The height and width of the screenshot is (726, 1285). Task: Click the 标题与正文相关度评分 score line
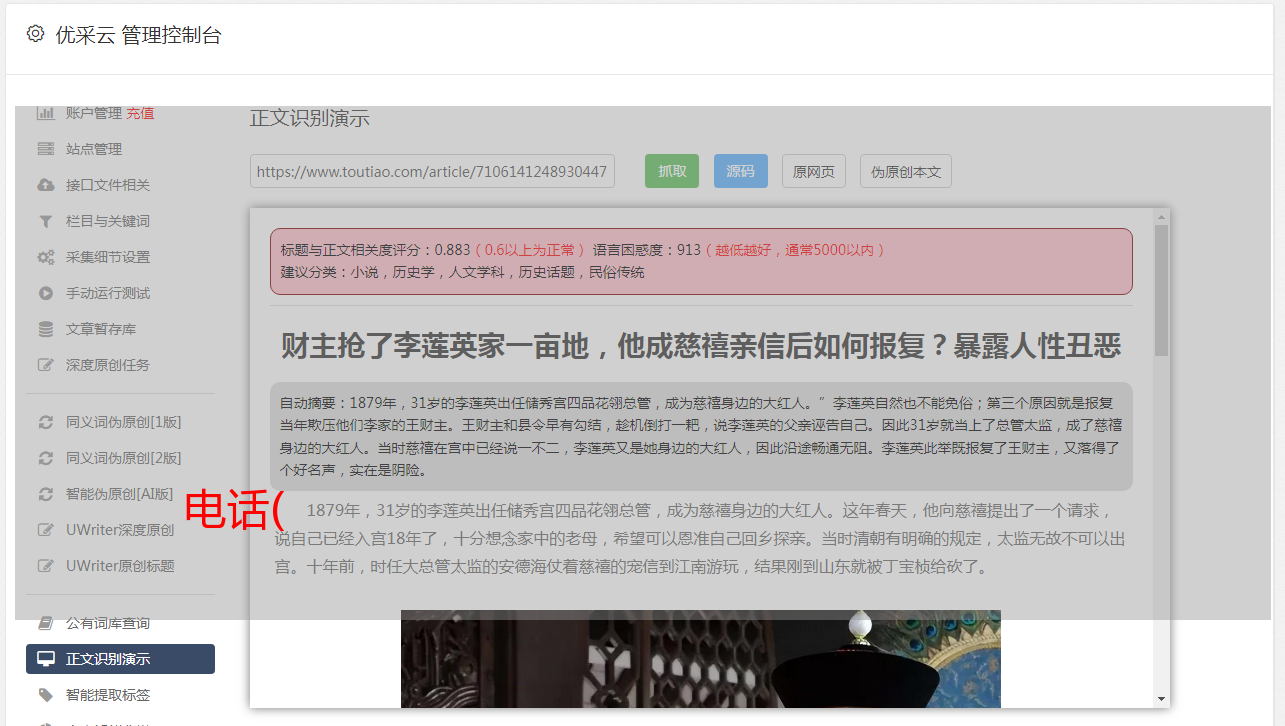(583, 249)
